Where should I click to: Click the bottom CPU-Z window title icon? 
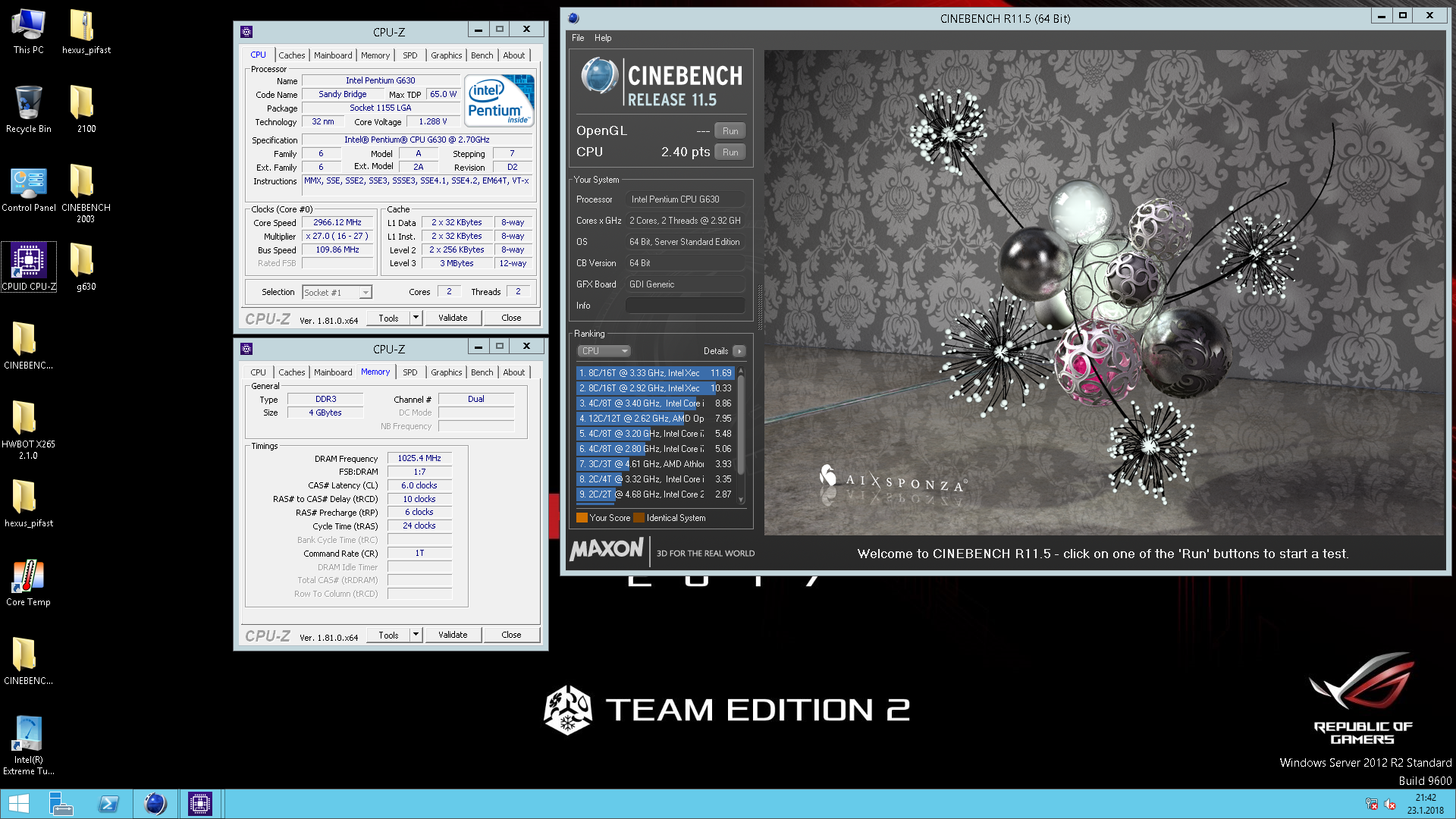click(x=246, y=349)
